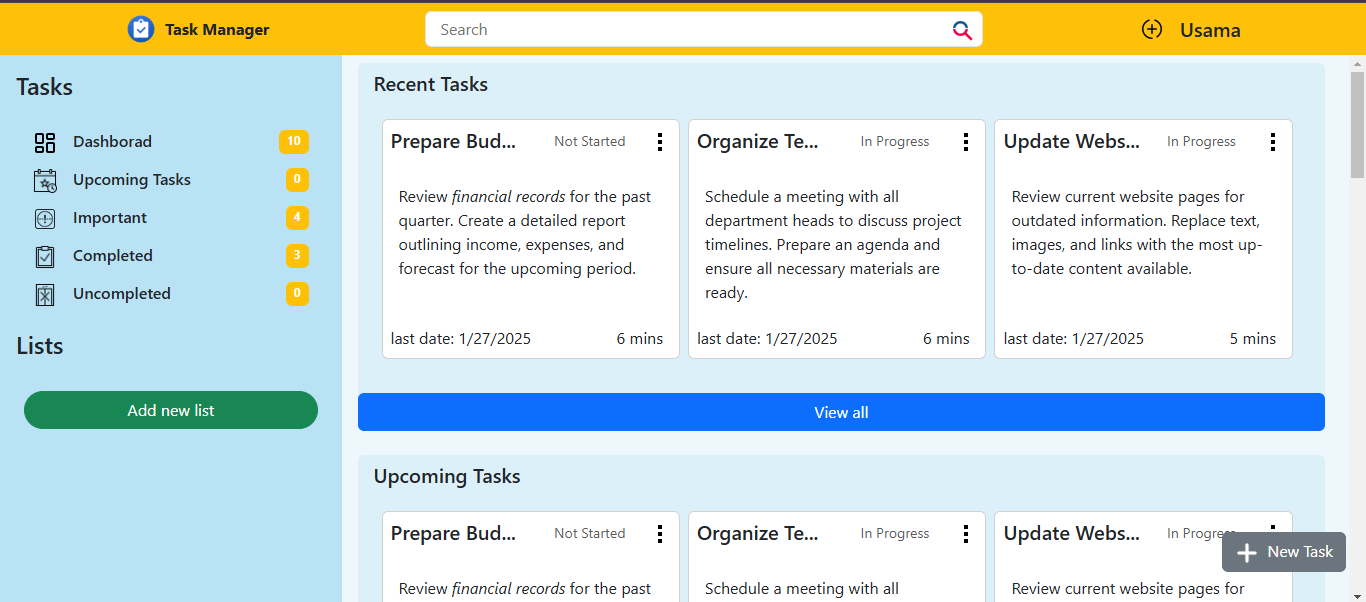Image resolution: width=1366 pixels, height=602 pixels.
Task: Click the Task Manager clipboard logo icon
Action: [141, 29]
